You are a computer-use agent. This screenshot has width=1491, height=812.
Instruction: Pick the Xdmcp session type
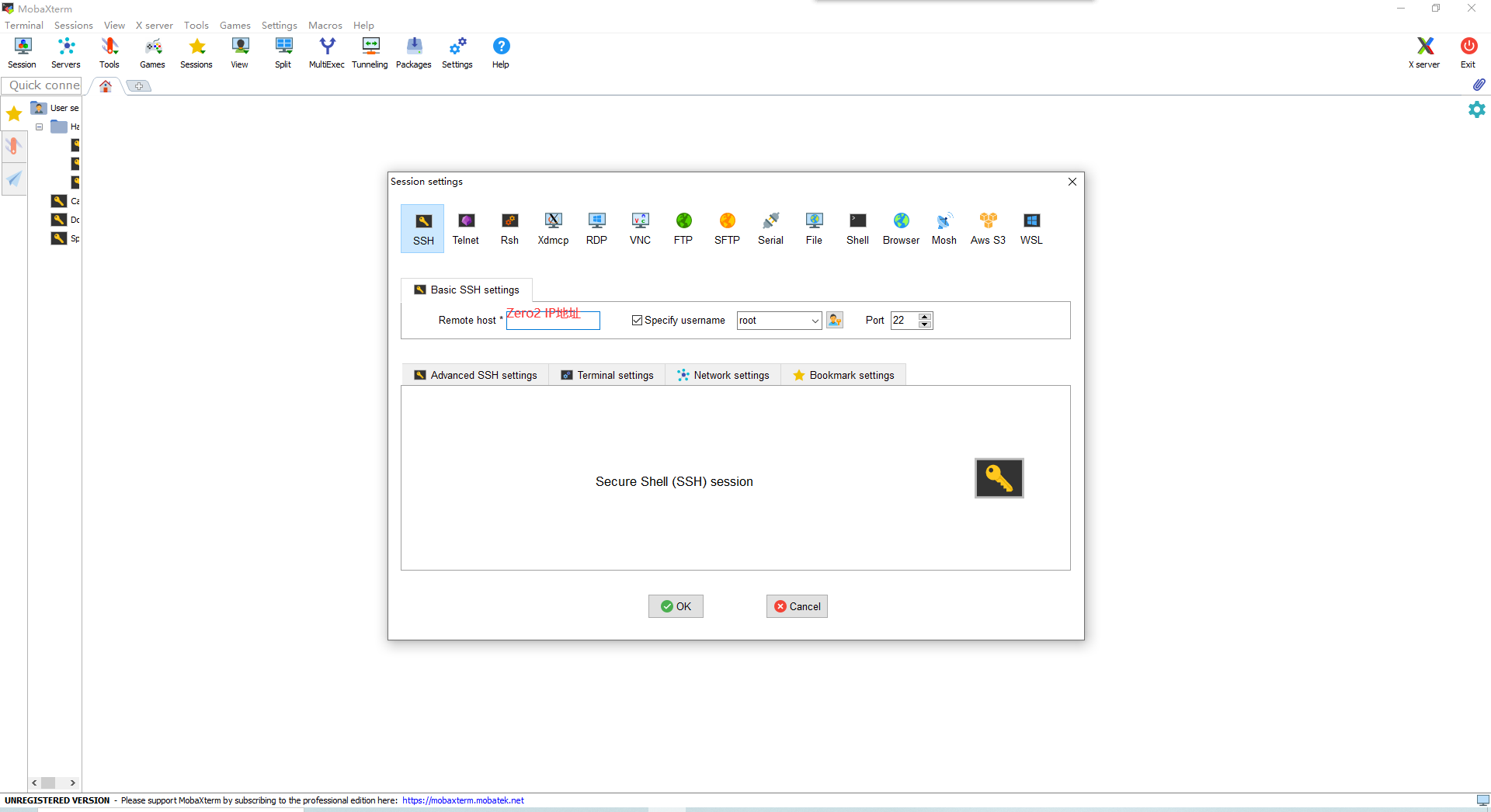(x=553, y=228)
